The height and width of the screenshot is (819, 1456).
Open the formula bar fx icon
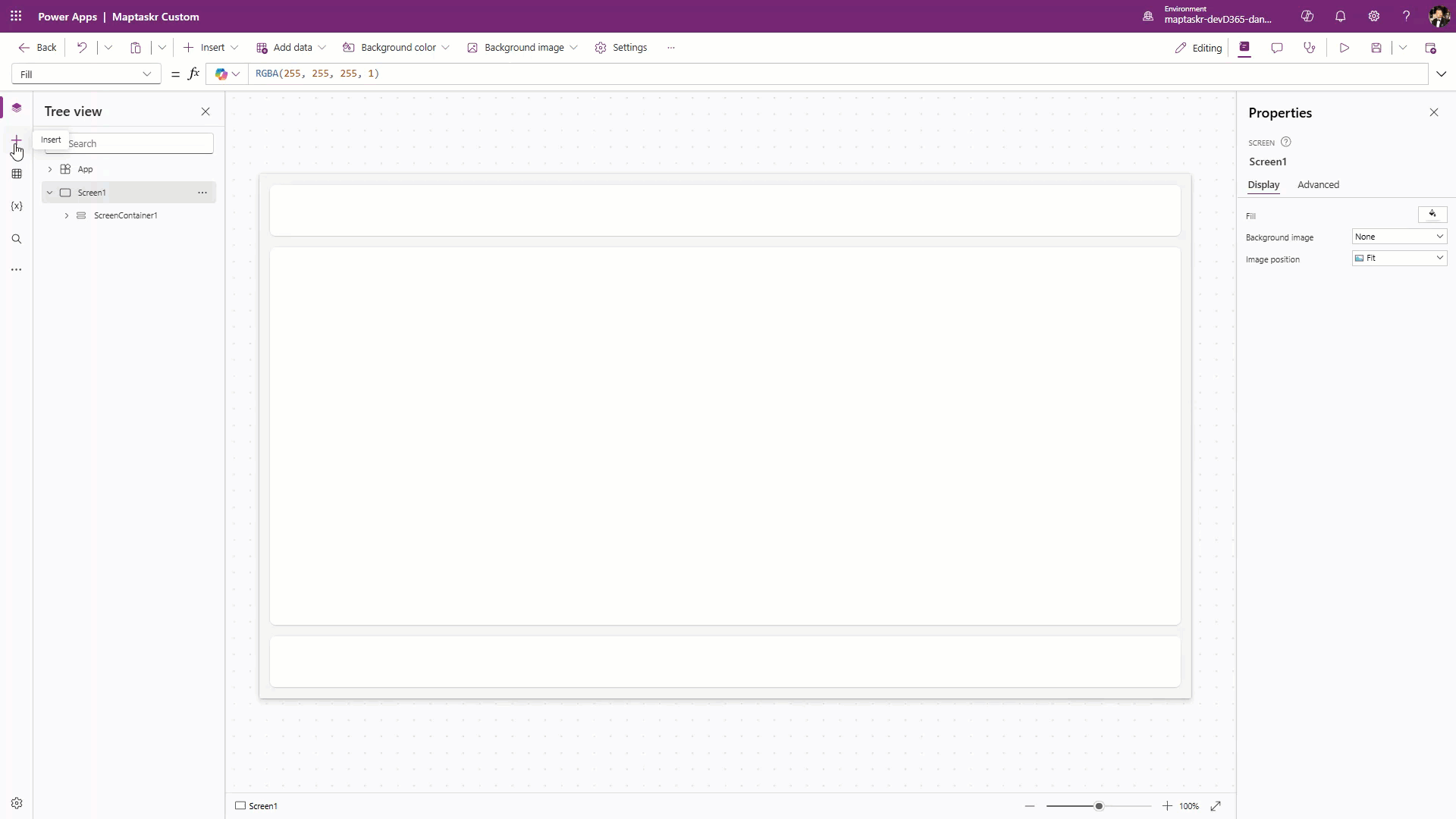coord(194,74)
